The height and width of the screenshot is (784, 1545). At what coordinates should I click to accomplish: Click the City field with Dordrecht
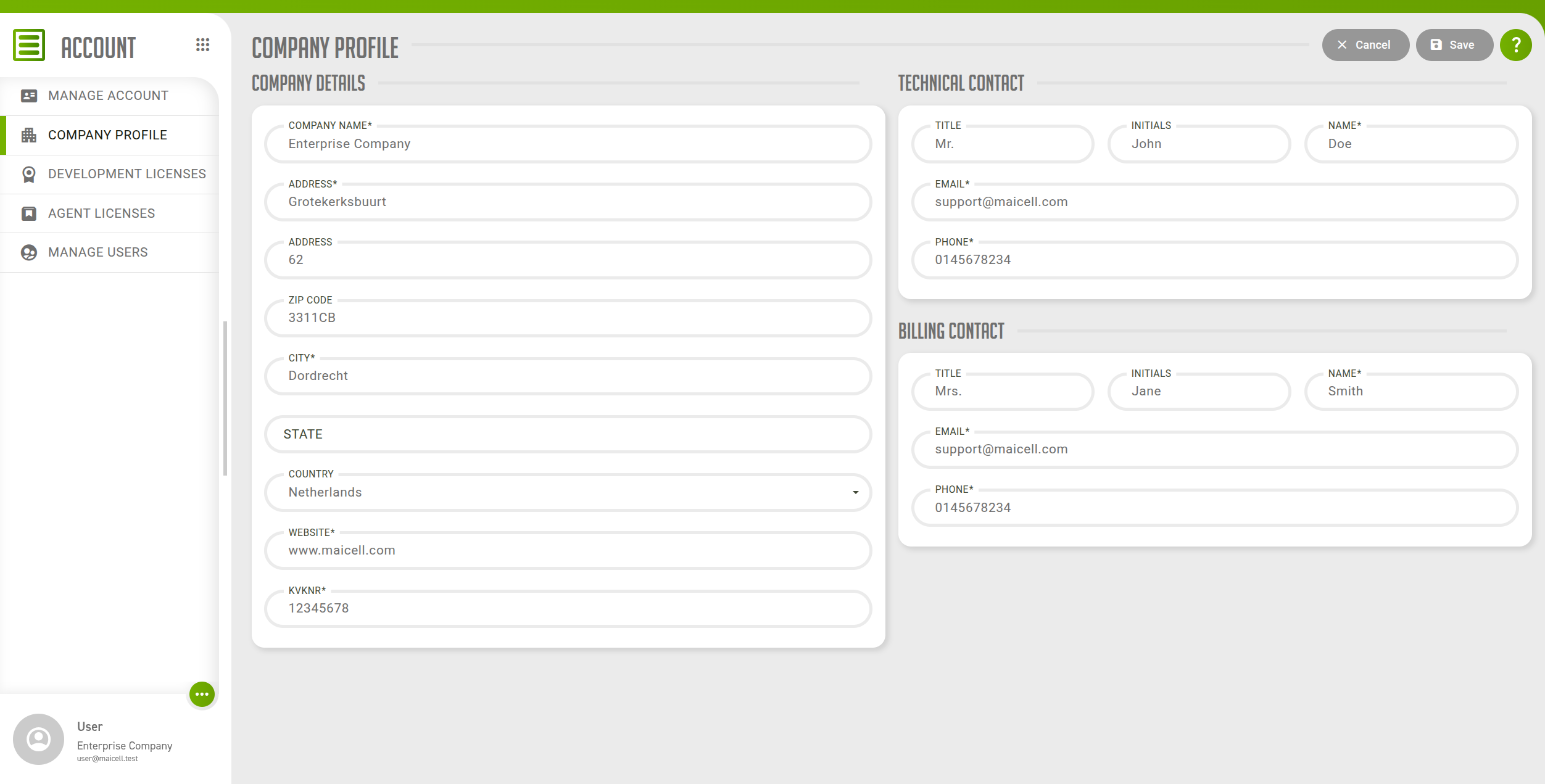(568, 376)
